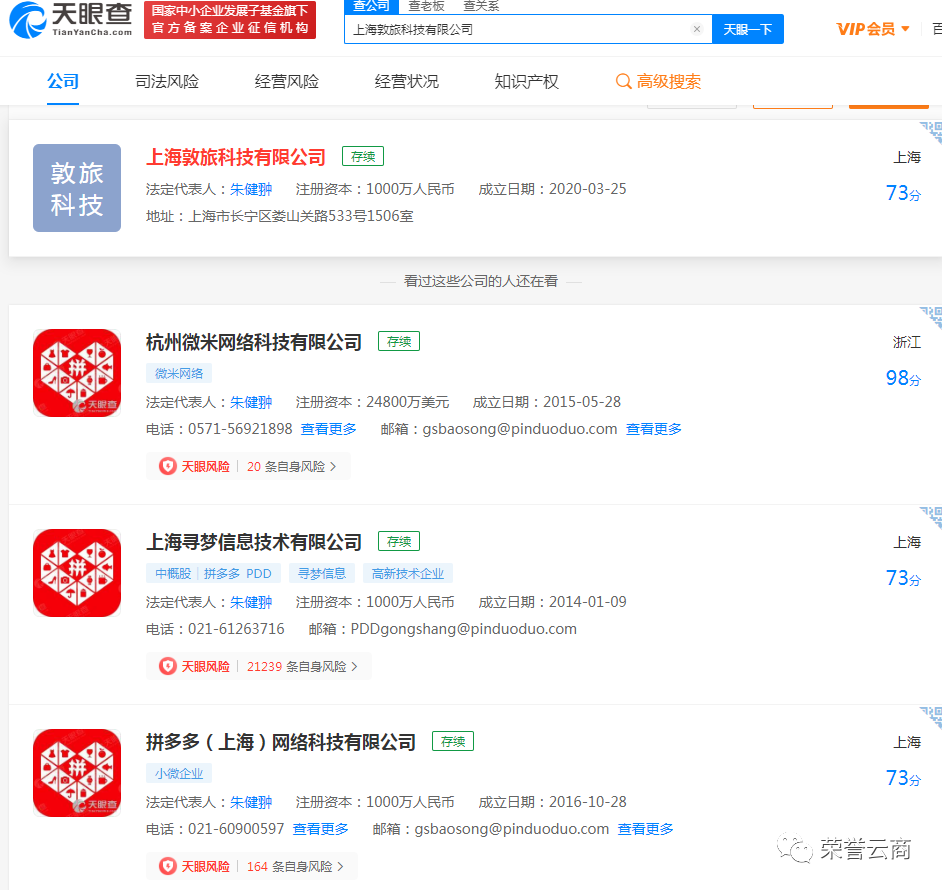Open the 拼多多（上海）网络科技 logo

[x=77, y=773]
